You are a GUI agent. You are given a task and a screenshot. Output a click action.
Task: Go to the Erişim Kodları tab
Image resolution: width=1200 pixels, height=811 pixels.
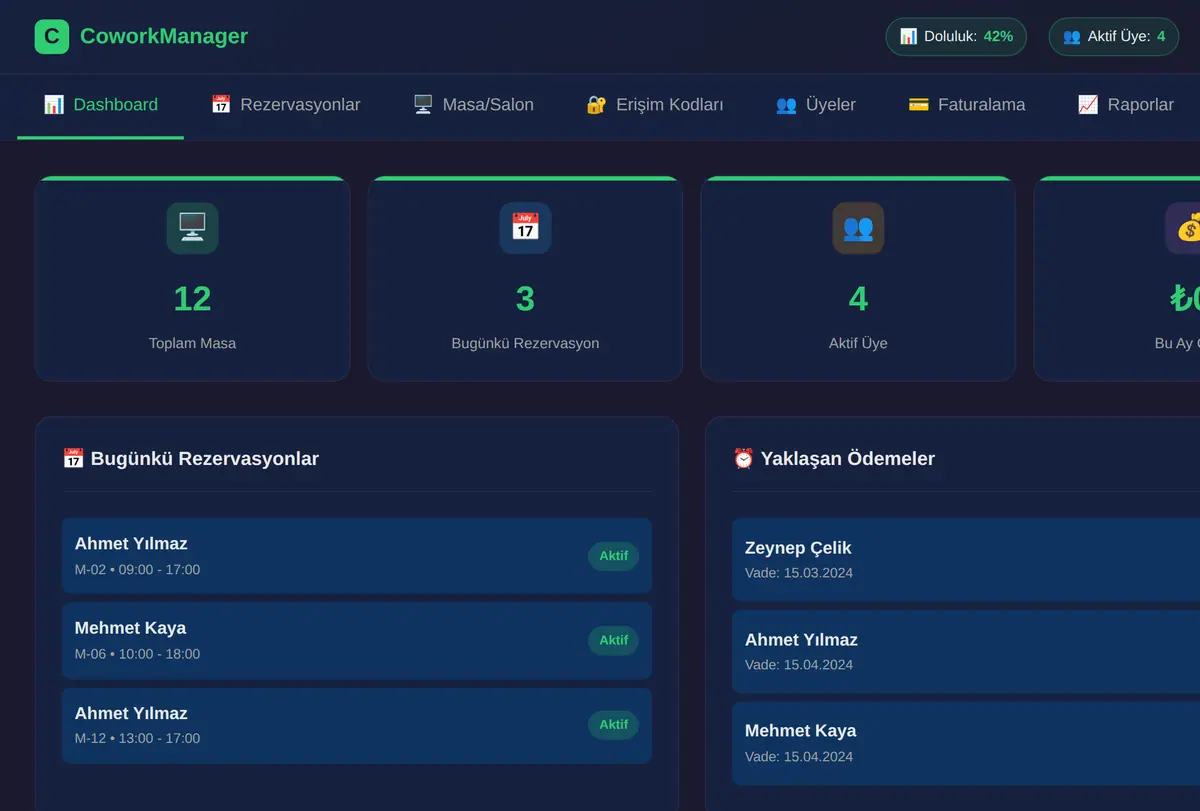[x=654, y=105]
